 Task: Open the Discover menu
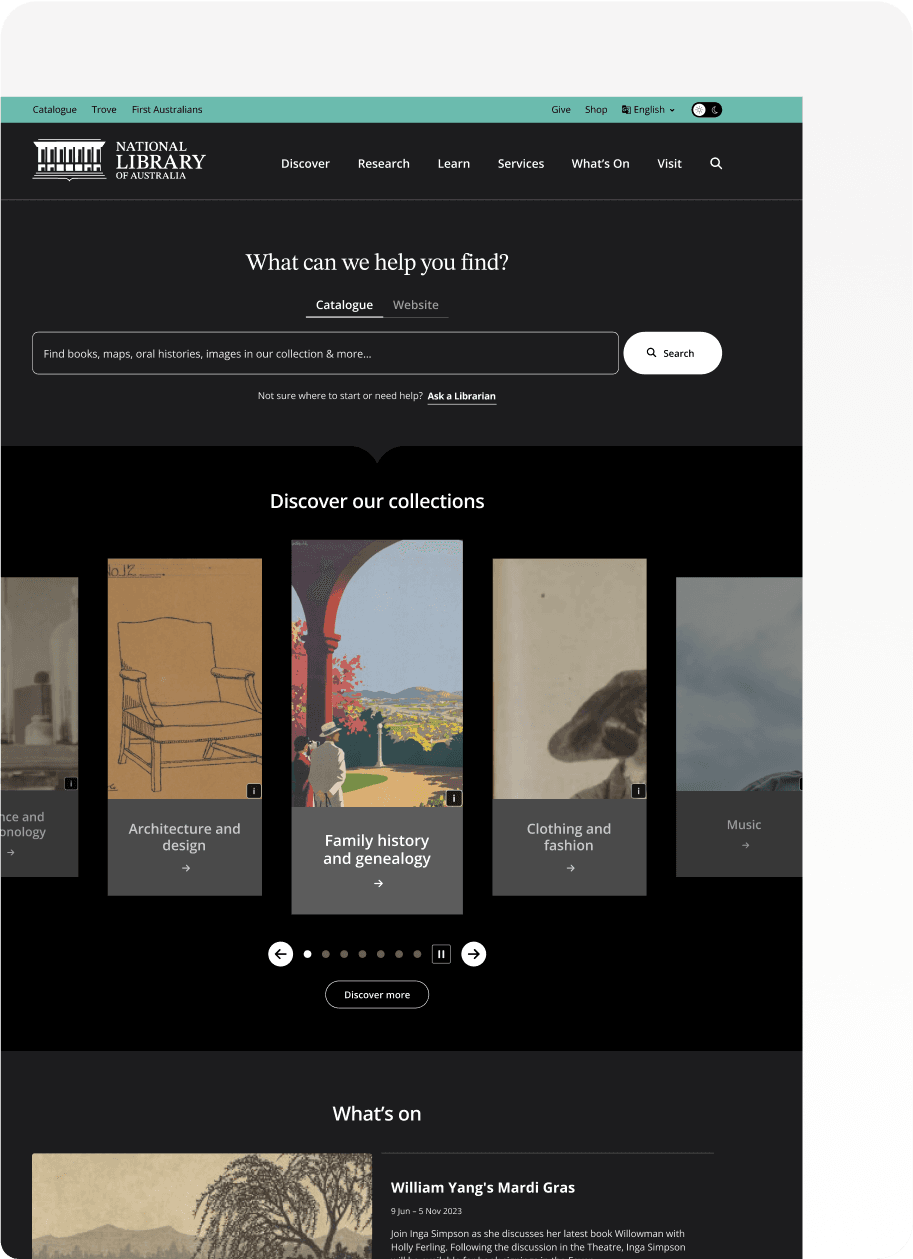coord(305,164)
